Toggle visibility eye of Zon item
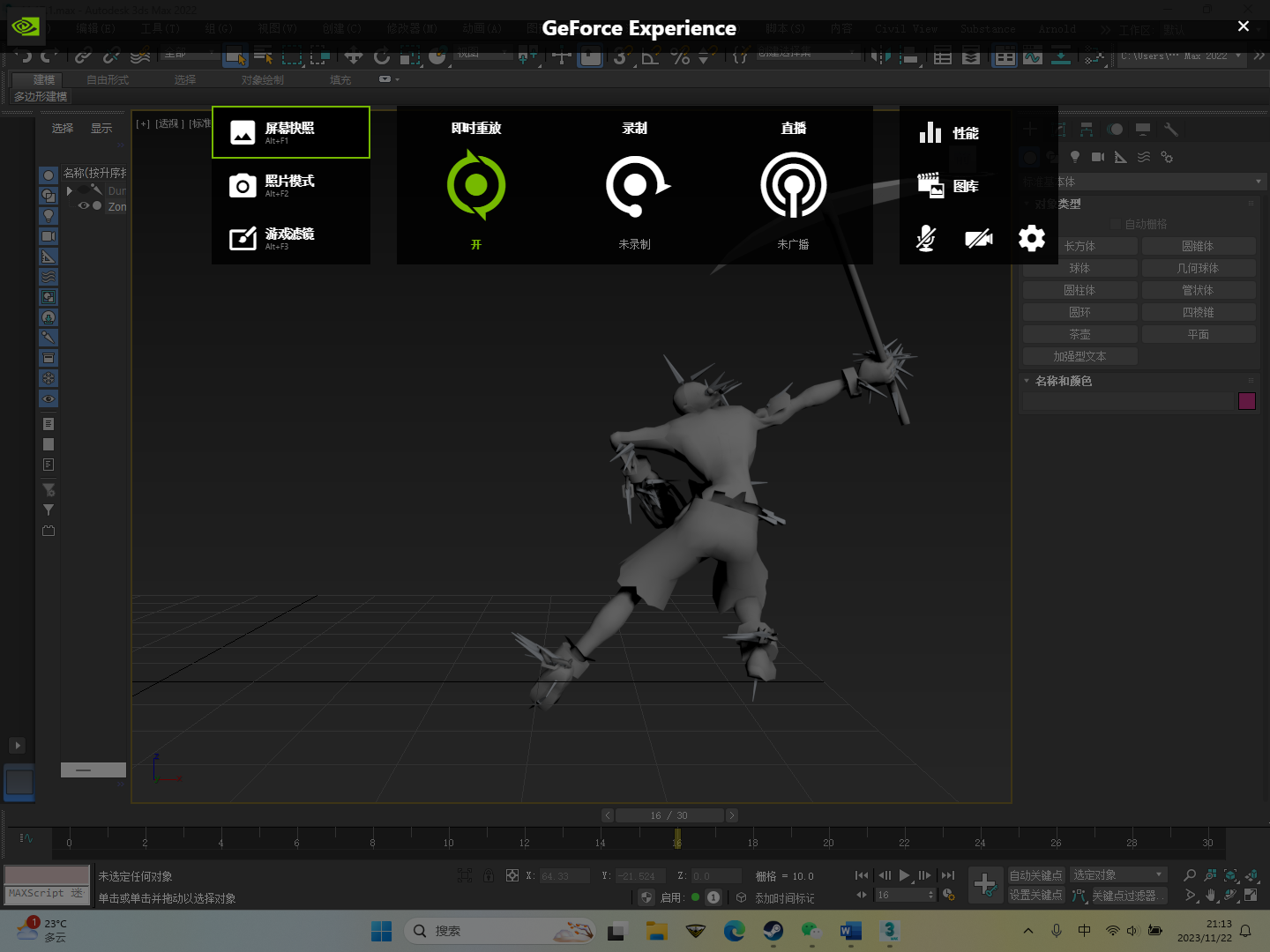1270x952 pixels. (x=84, y=206)
